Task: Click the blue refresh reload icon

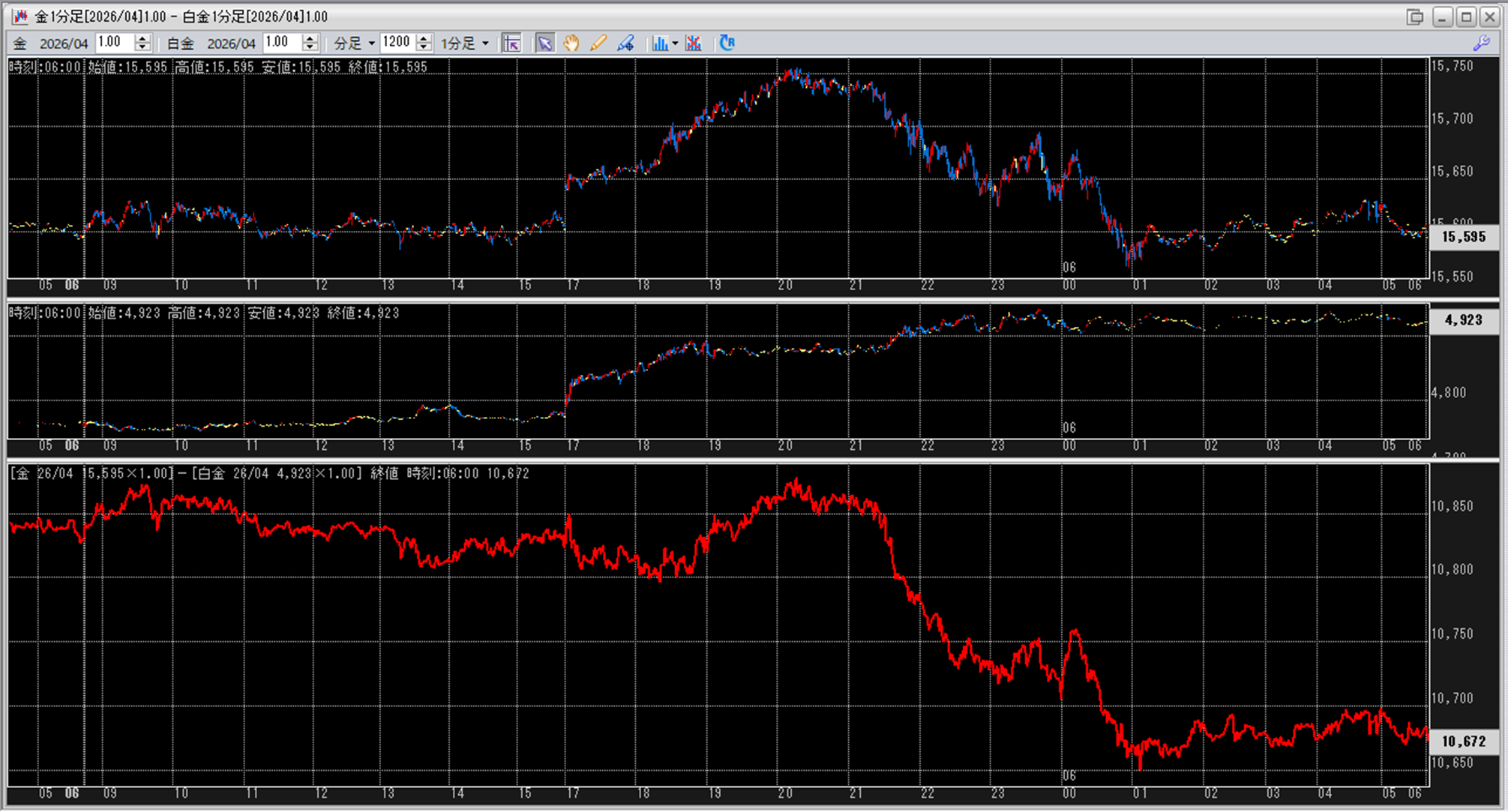Action: [727, 43]
